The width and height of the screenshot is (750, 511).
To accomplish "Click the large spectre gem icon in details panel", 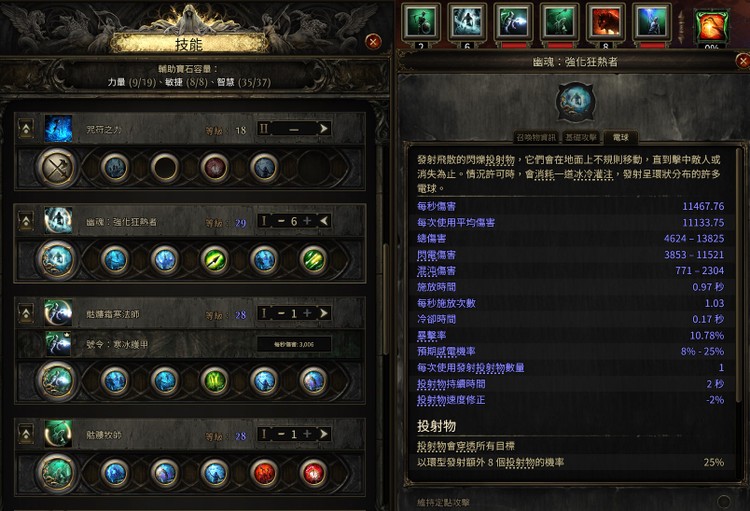I will tap(575, 101).
